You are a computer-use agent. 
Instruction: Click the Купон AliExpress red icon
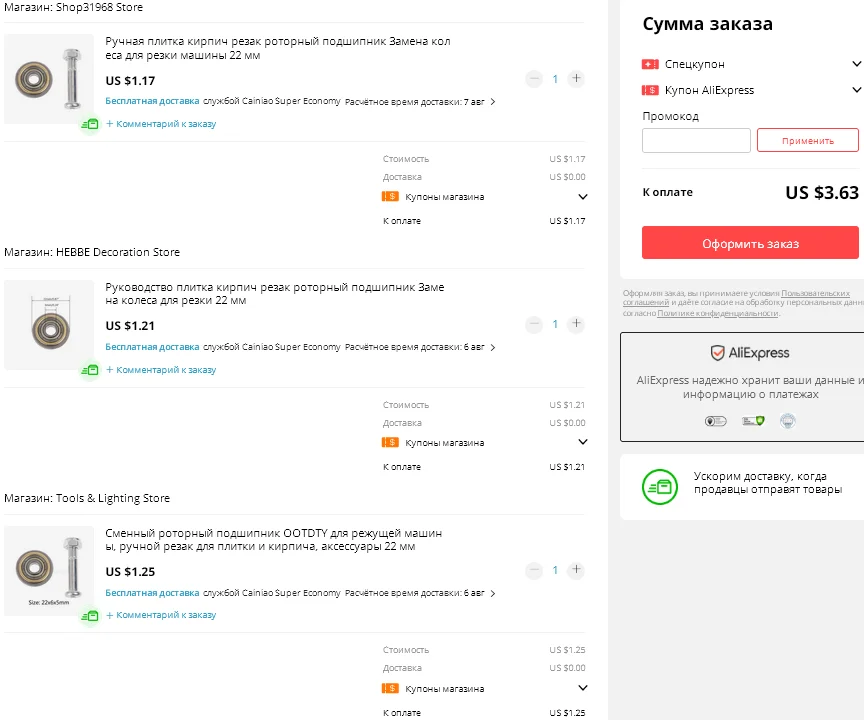650,90
